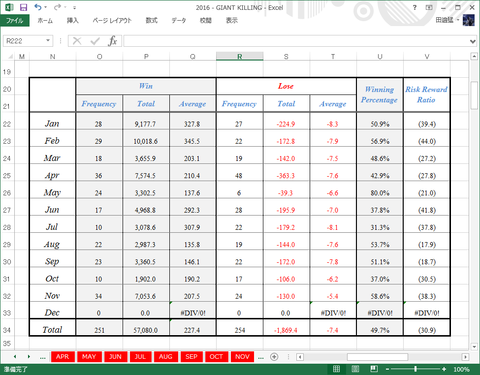This screenshot has height=375, width=480.
Task: Select column R header
Action: 240,57
